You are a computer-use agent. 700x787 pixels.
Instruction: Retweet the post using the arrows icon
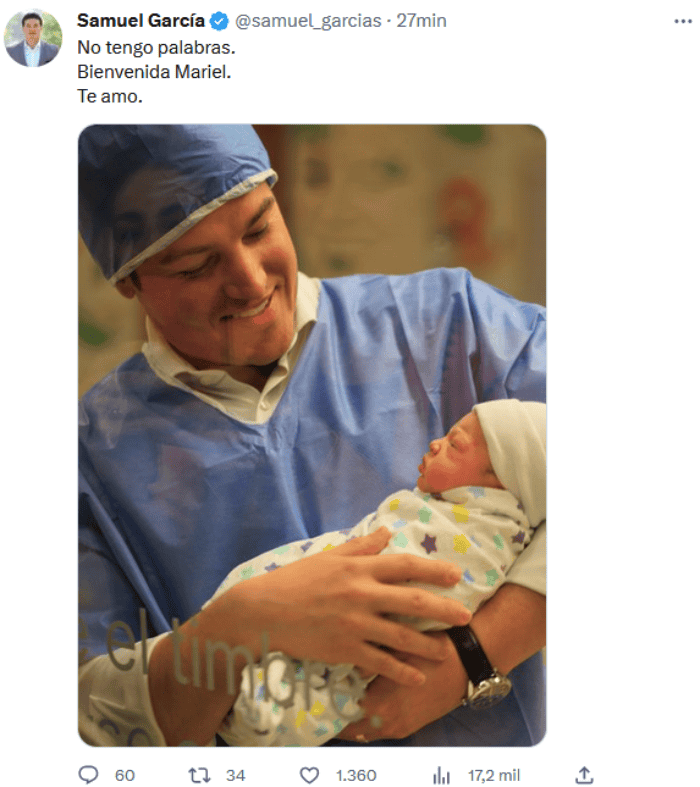[199, 775]
